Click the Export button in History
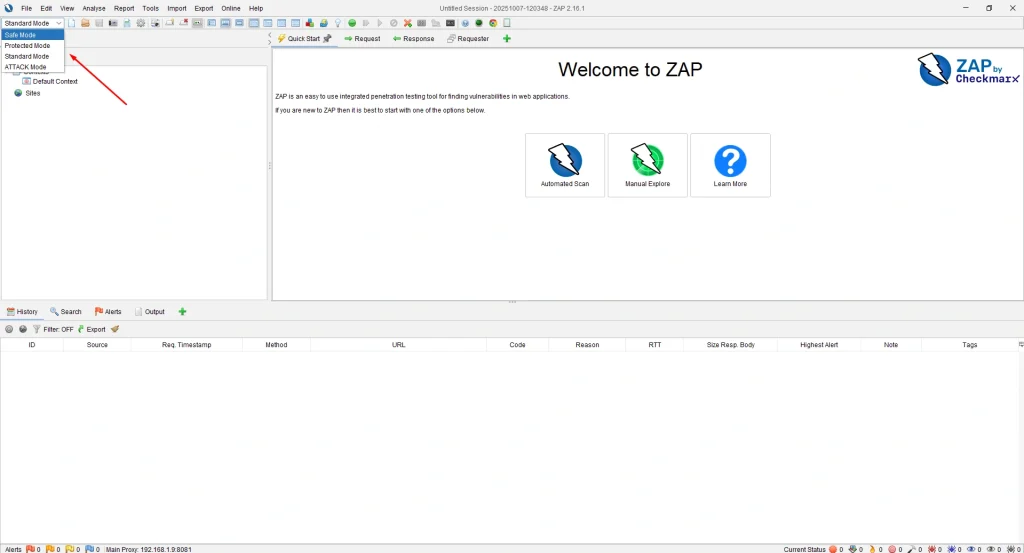The width and height of the screenshot is (1024, 553). click(91, 329)
